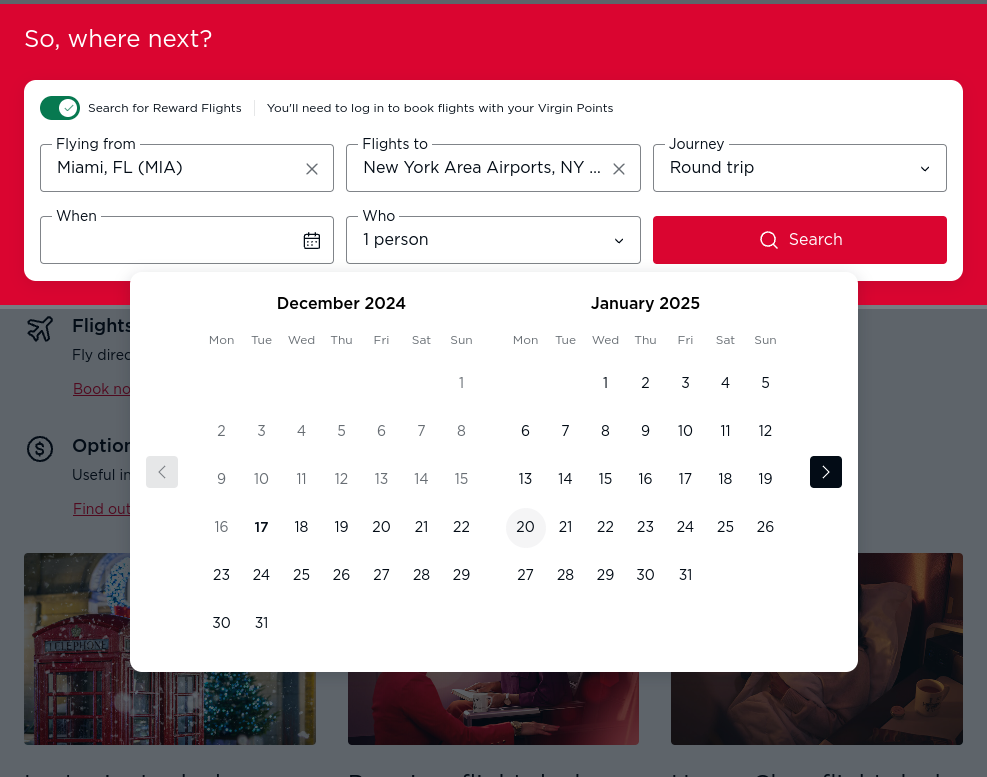Select December 18 in the calendar
The image size is (987, 777).
point(302,527)
